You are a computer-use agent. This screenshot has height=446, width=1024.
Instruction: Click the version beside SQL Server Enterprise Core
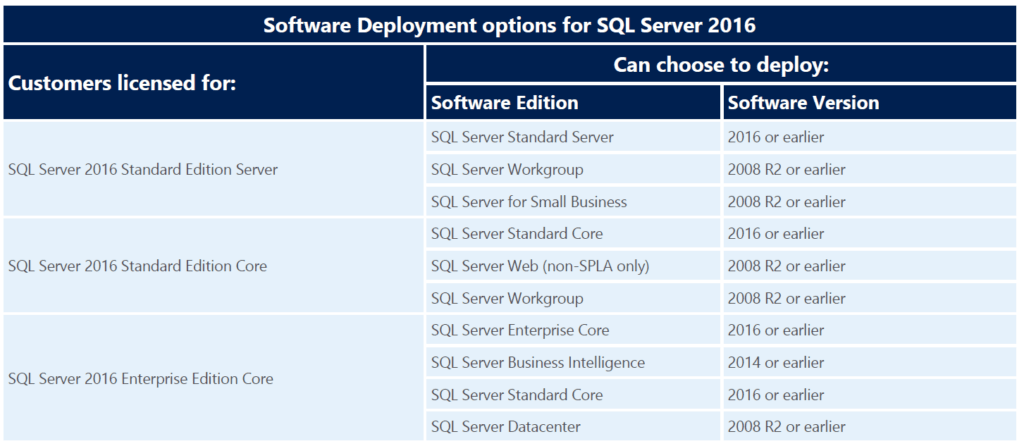[x=775, y=330]
